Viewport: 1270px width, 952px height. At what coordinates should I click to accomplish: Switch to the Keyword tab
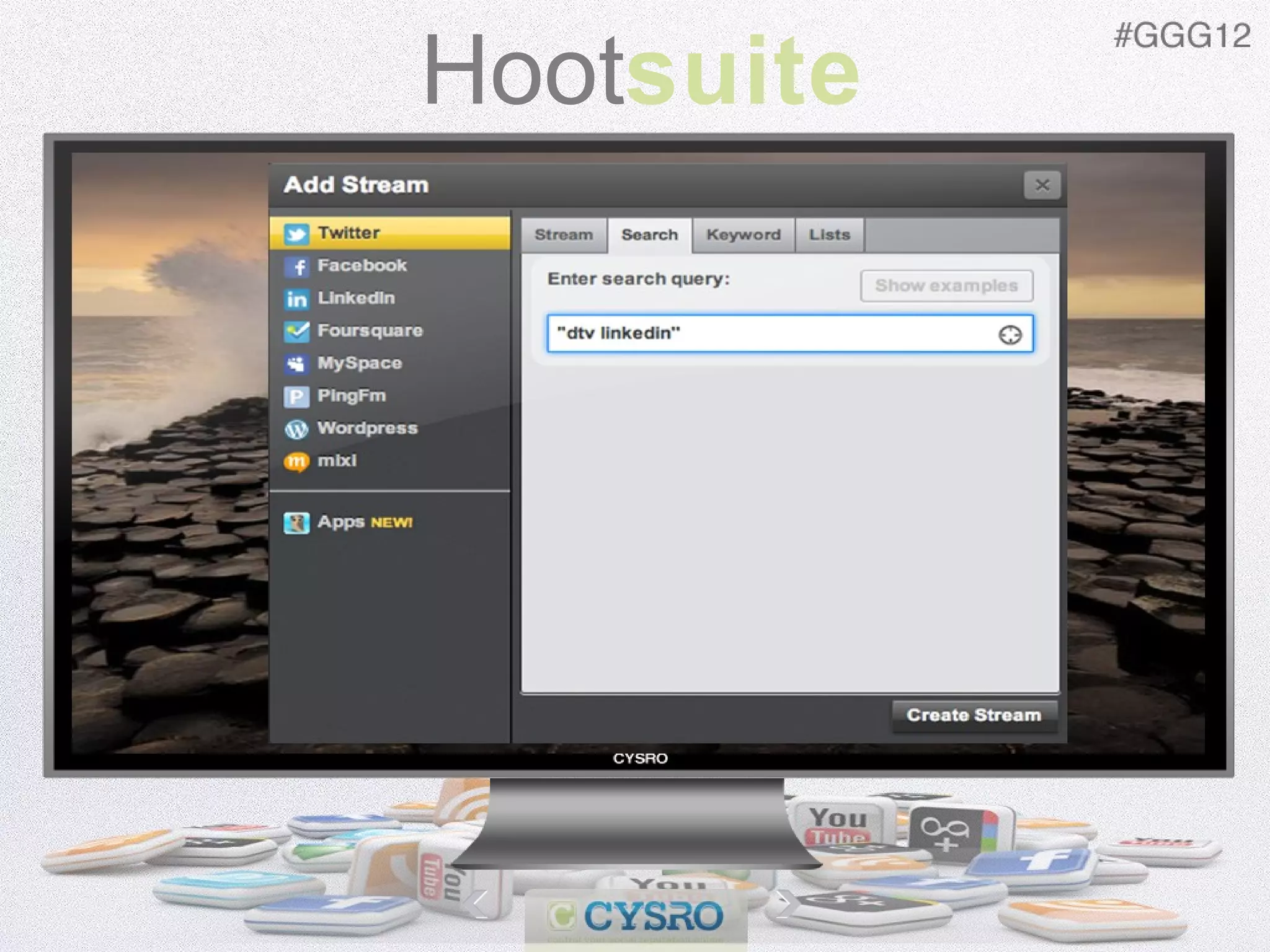[x=744, y=235]
